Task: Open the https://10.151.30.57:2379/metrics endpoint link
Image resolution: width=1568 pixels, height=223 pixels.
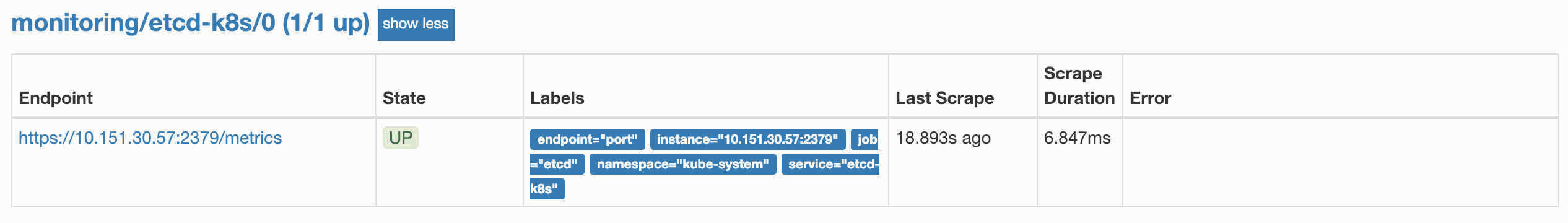Action: click(x=150, y=138)
